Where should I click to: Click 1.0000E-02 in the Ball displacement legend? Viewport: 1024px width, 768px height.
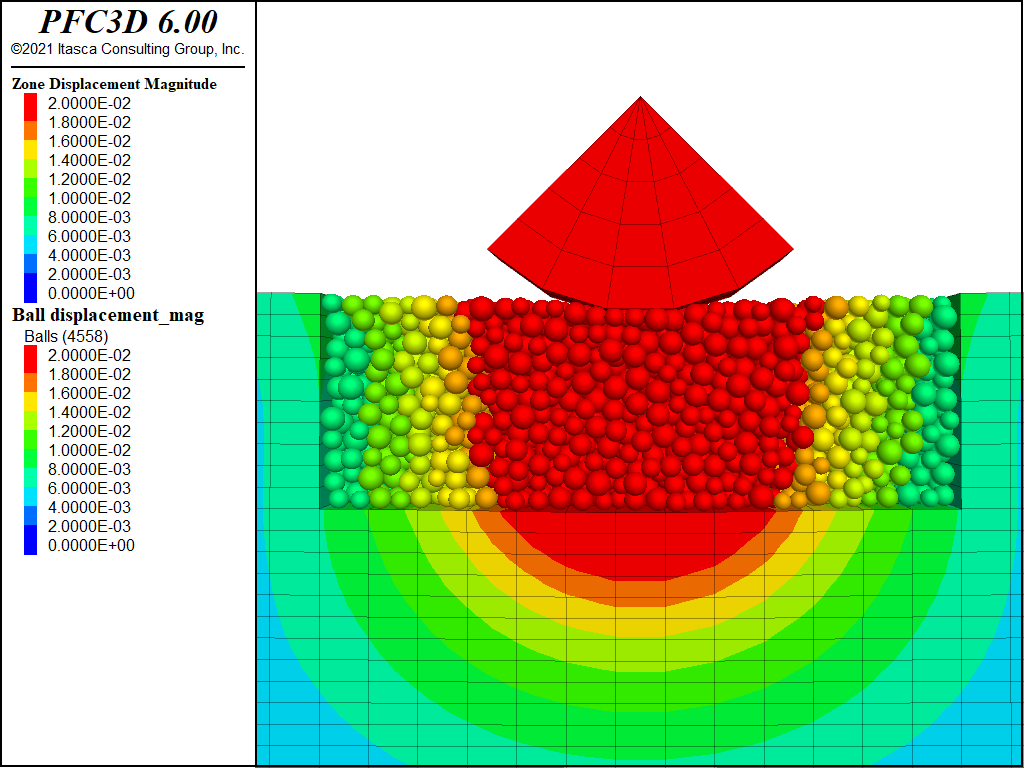[89, 450]
